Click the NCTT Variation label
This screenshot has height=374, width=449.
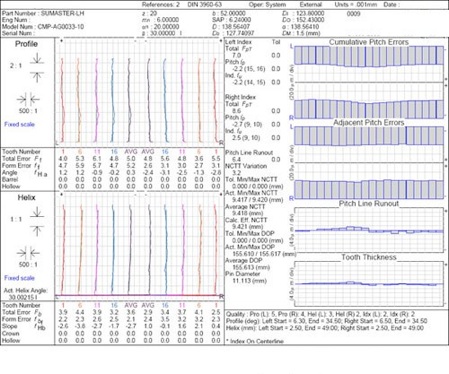click(246, 166)
